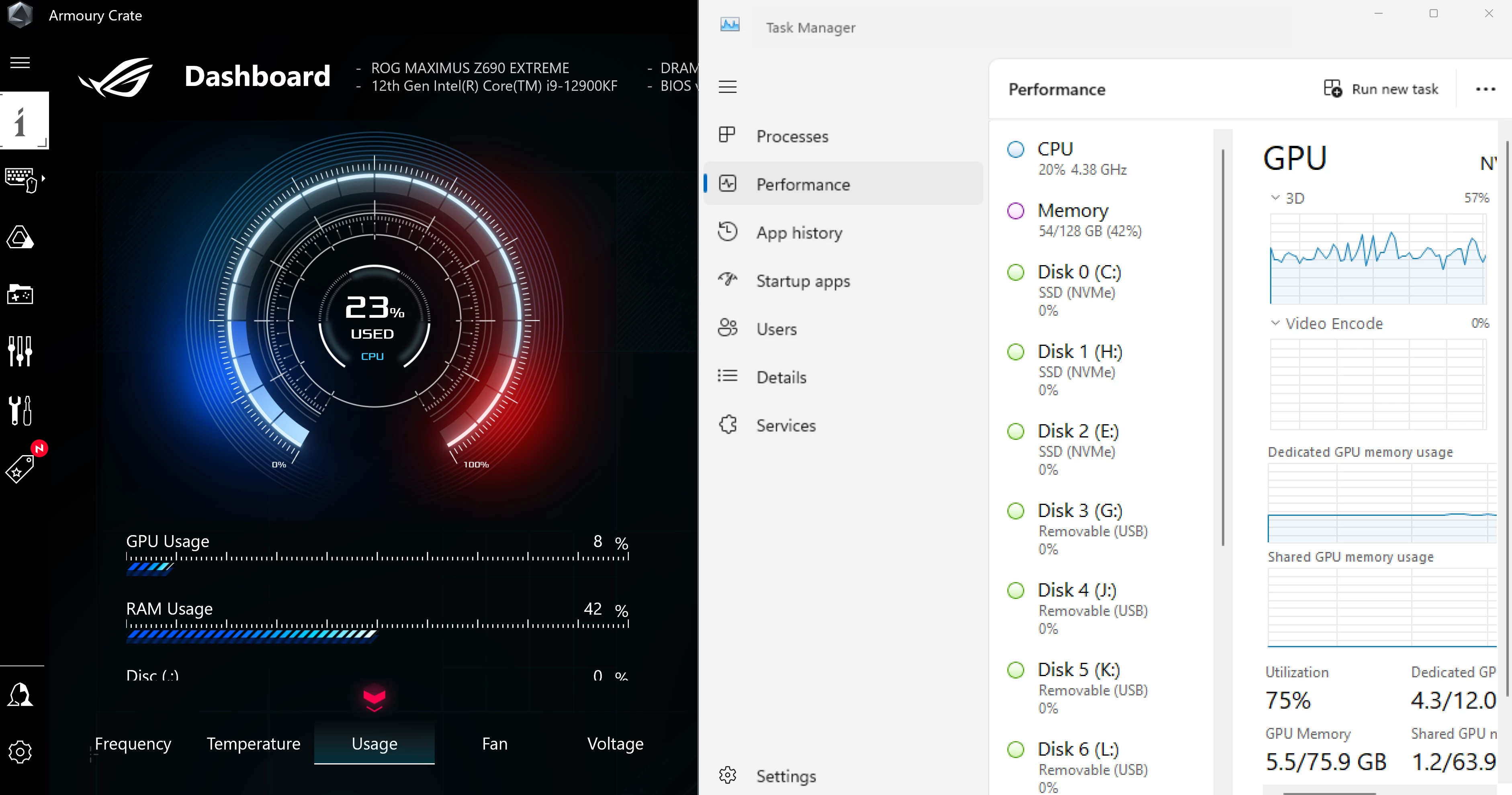The width and height of the screenshot is (1512, 795).
Task: Switch to the Temperature tab
Action: 253,744
